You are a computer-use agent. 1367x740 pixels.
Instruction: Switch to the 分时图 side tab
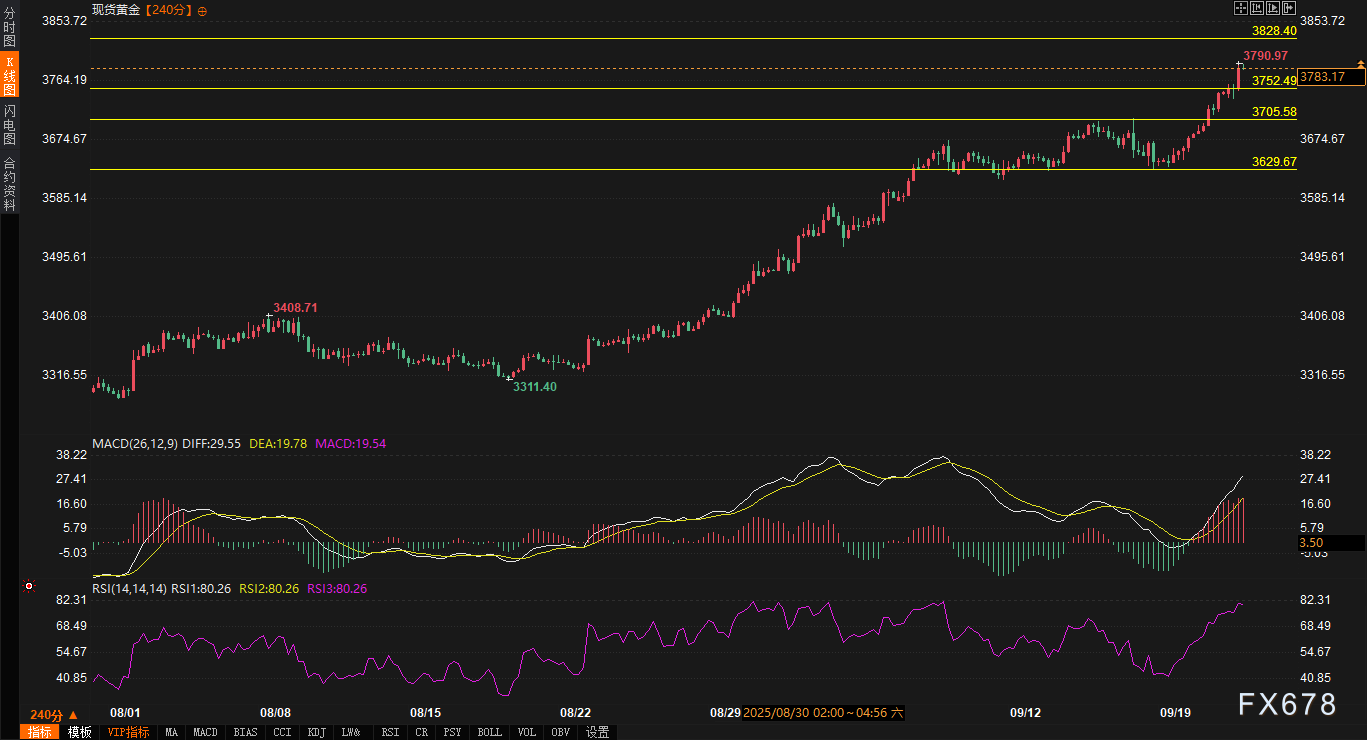tap(9, 27)
